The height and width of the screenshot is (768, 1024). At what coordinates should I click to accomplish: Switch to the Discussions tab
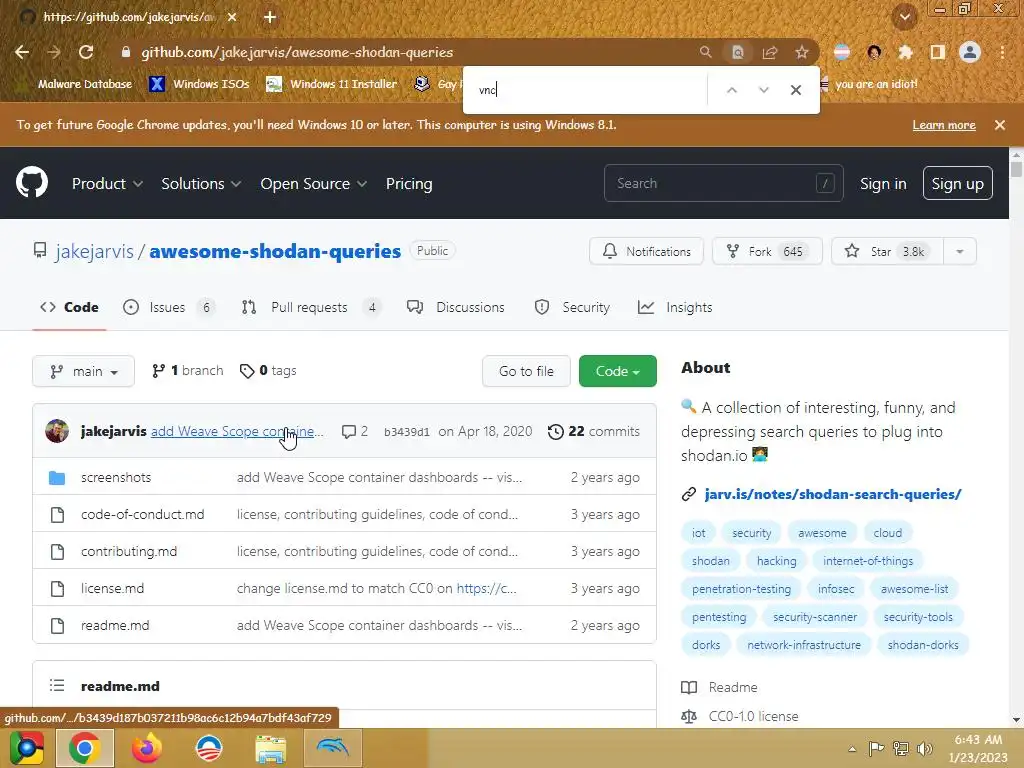456,307
